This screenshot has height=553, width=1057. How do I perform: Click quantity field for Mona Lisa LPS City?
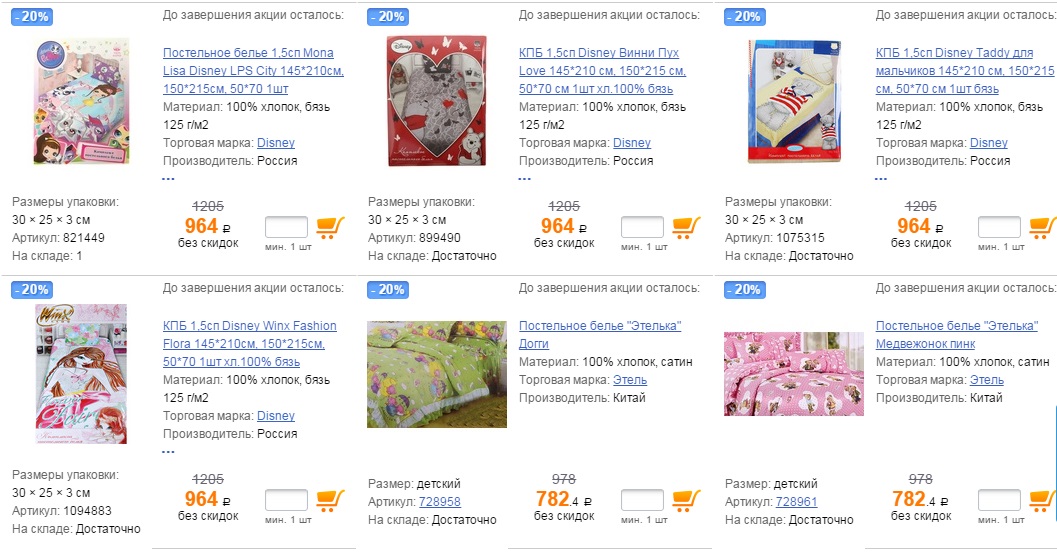coord(286,227)
